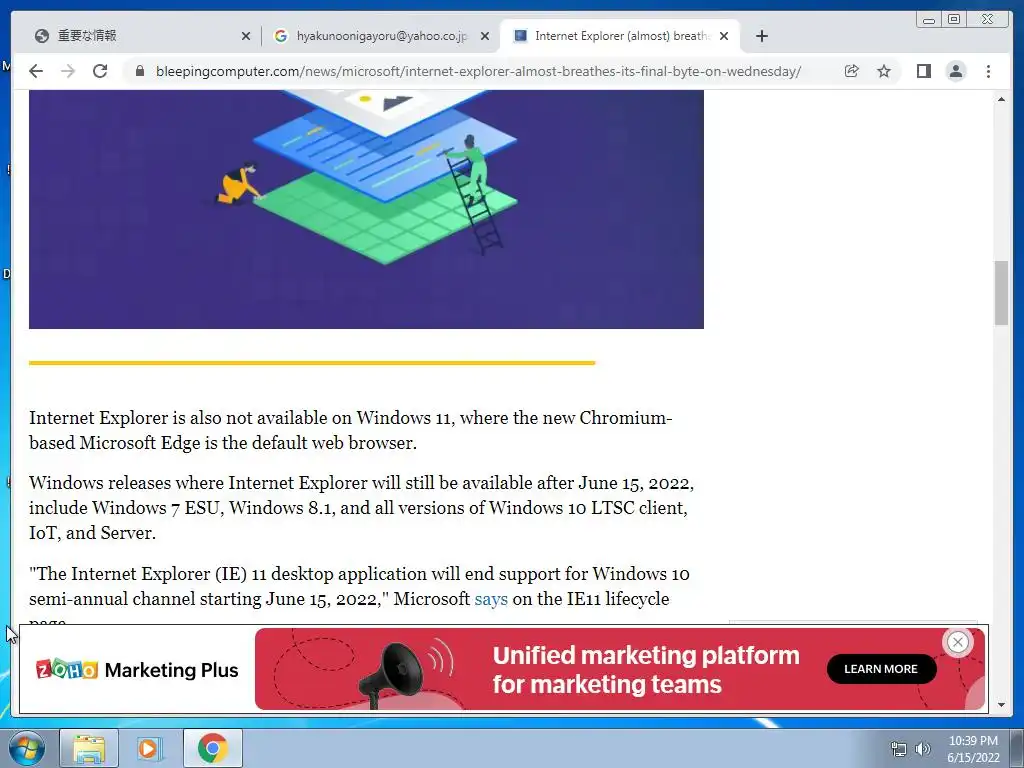
Task: Dismiss the Zoho banner ad
Action: 957,643
